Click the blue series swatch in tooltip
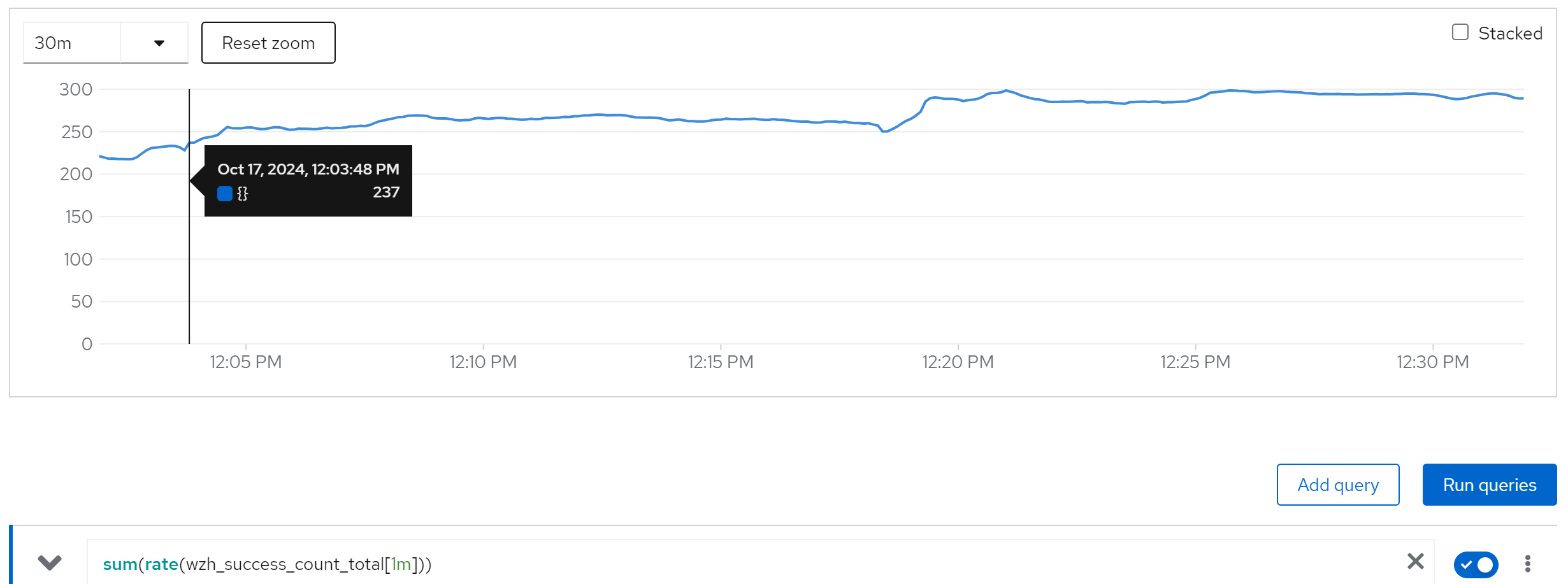The image size is (1568, 584). click(224, 193)
